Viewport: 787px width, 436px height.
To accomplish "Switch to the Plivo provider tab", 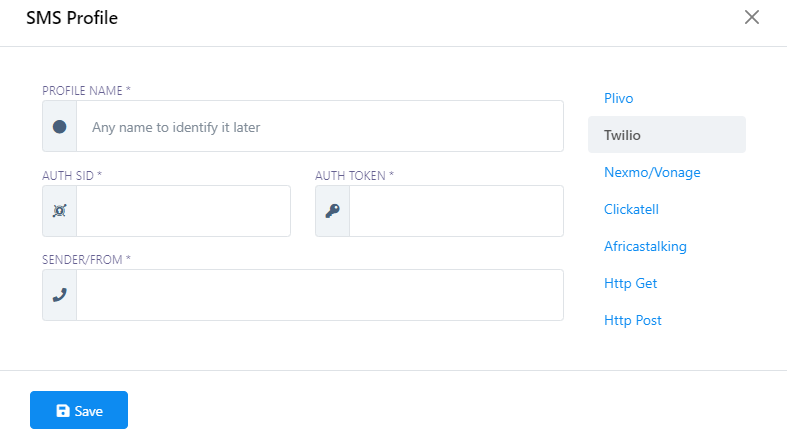I will point(619,98).
